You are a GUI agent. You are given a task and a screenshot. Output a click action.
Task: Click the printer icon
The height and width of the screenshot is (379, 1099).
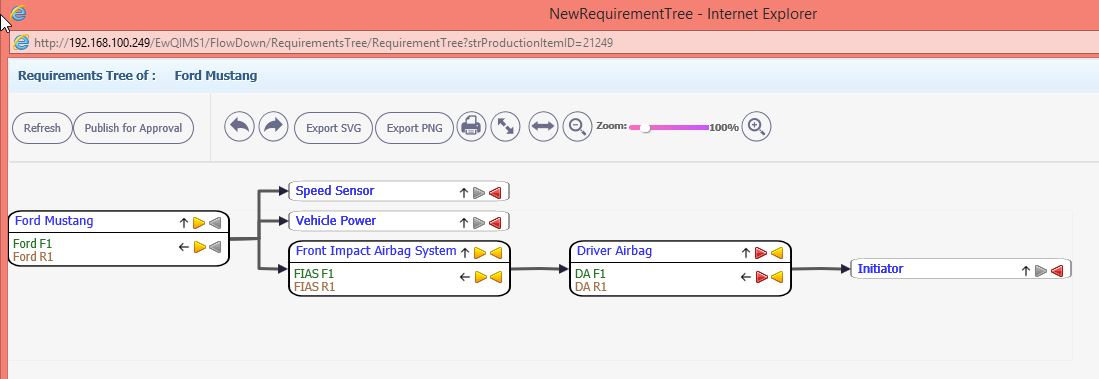[472, 128]
